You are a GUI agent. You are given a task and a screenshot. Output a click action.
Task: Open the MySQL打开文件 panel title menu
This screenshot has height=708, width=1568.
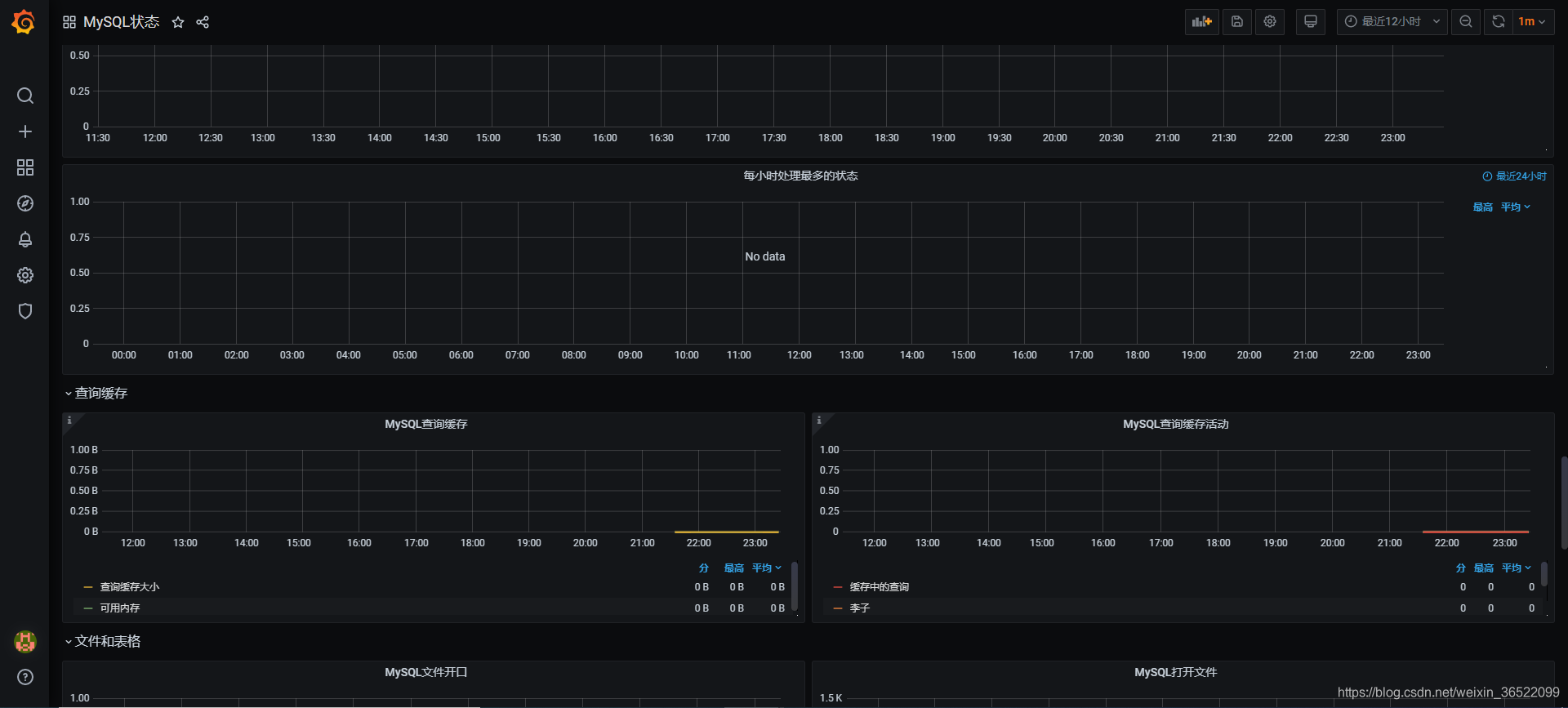click(x=1176, y=673)
